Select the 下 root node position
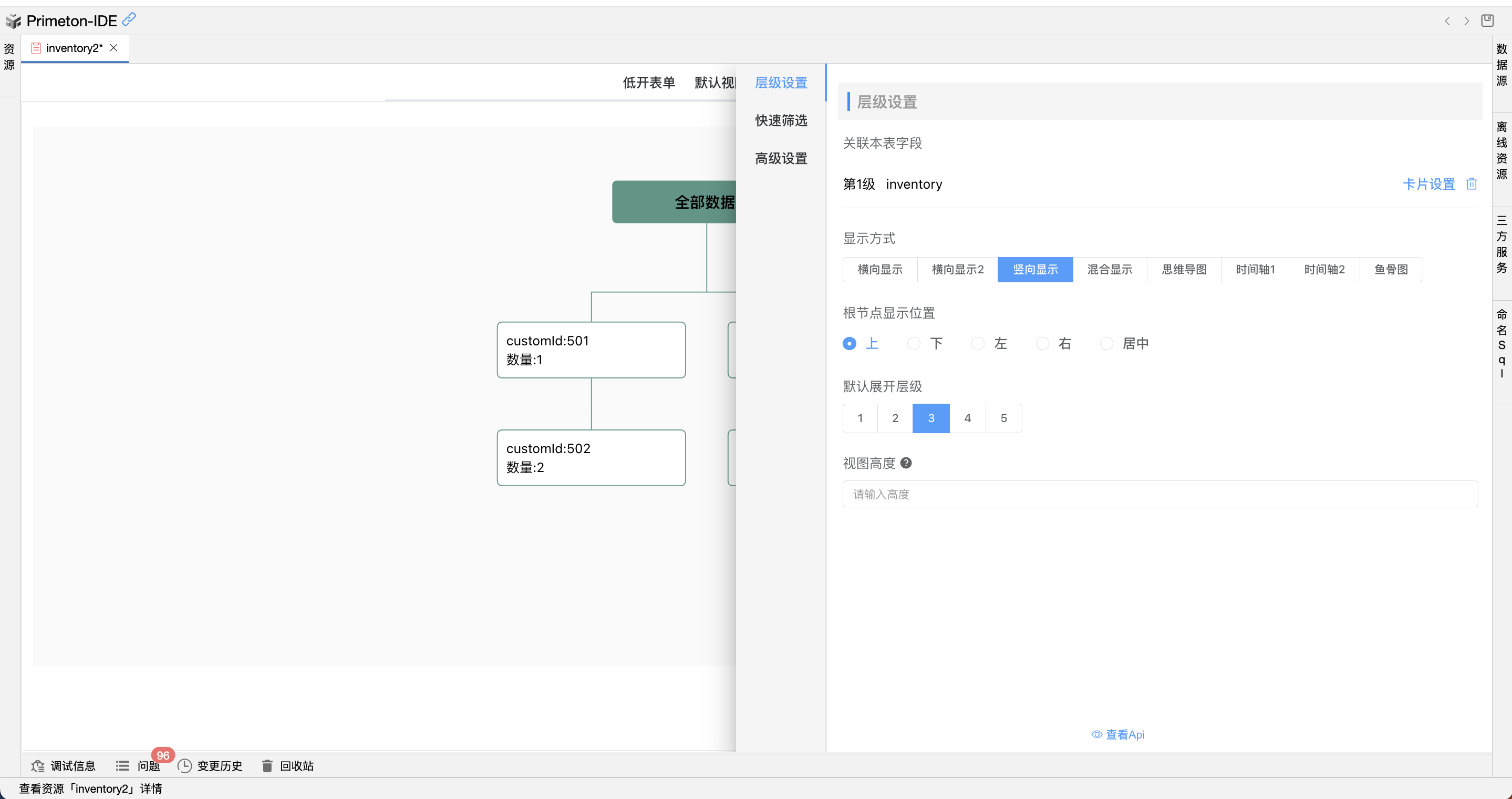 (x=914, y=343)
